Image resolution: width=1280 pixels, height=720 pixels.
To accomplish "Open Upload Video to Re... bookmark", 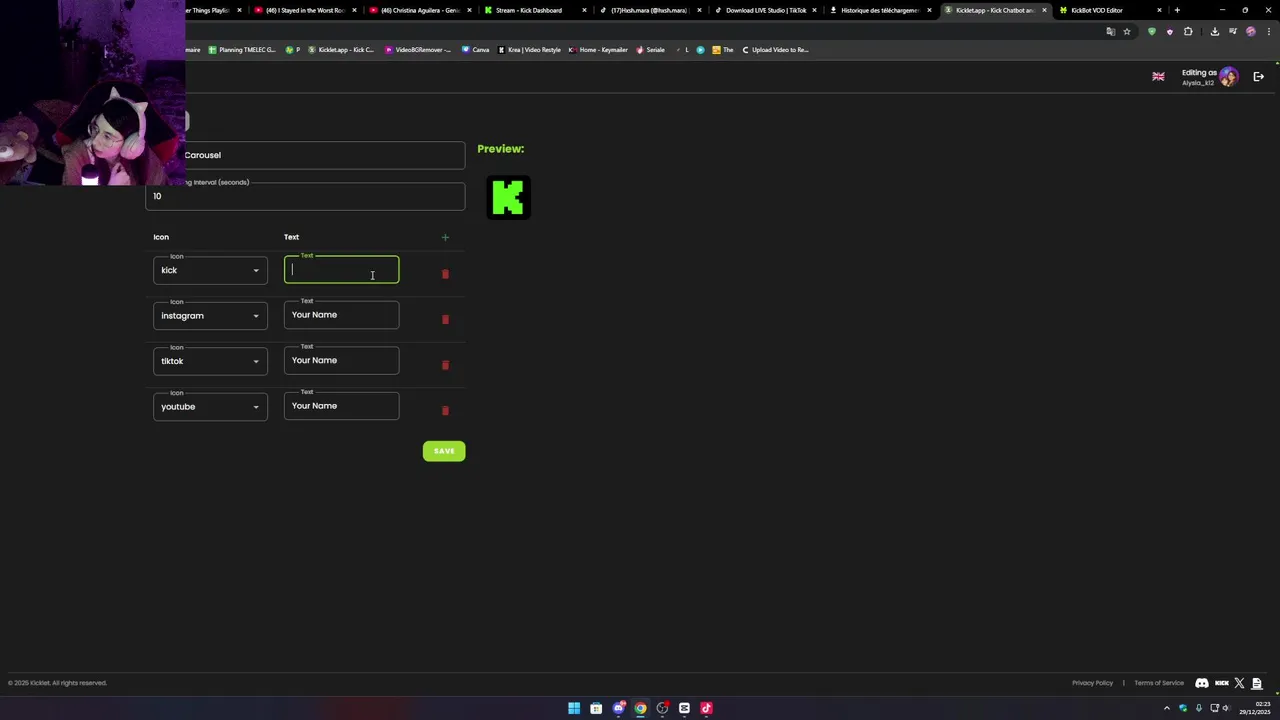I will coord(775,50).
